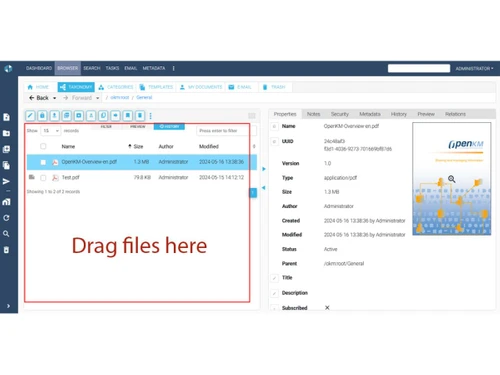Click the delete trash icon in the document toolbar
The image size is (500, 375).
pyautogui.click(x=140, y=116)
